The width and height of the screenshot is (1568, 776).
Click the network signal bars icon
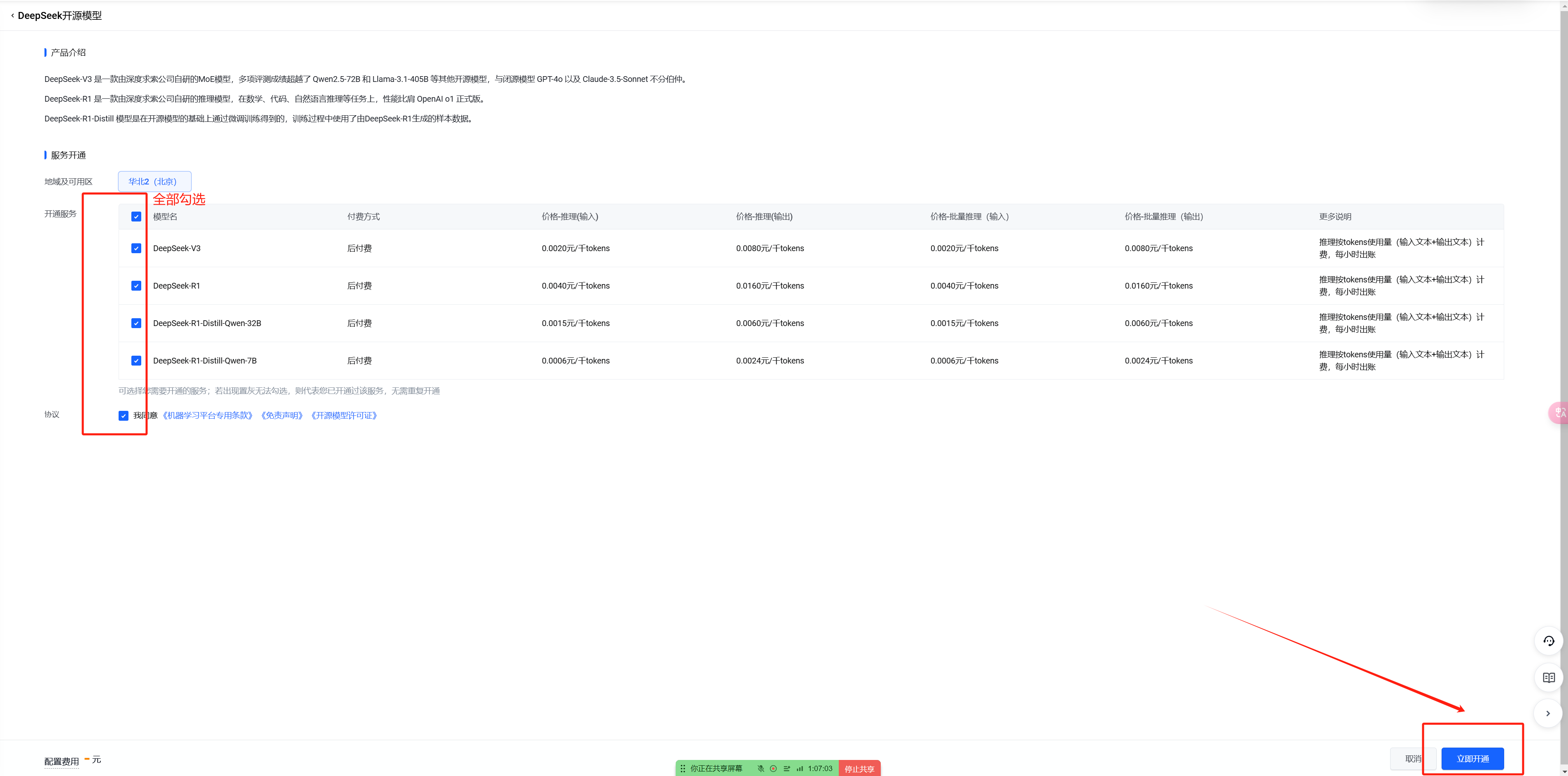799,768
